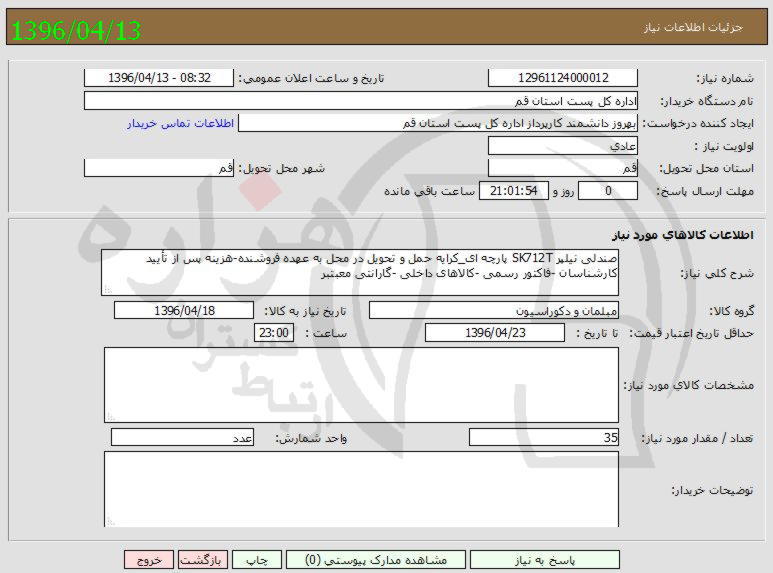The height and width of the screenshot is (573, 773).
Task: Click the delivery city field
Action: pos(159,168)
